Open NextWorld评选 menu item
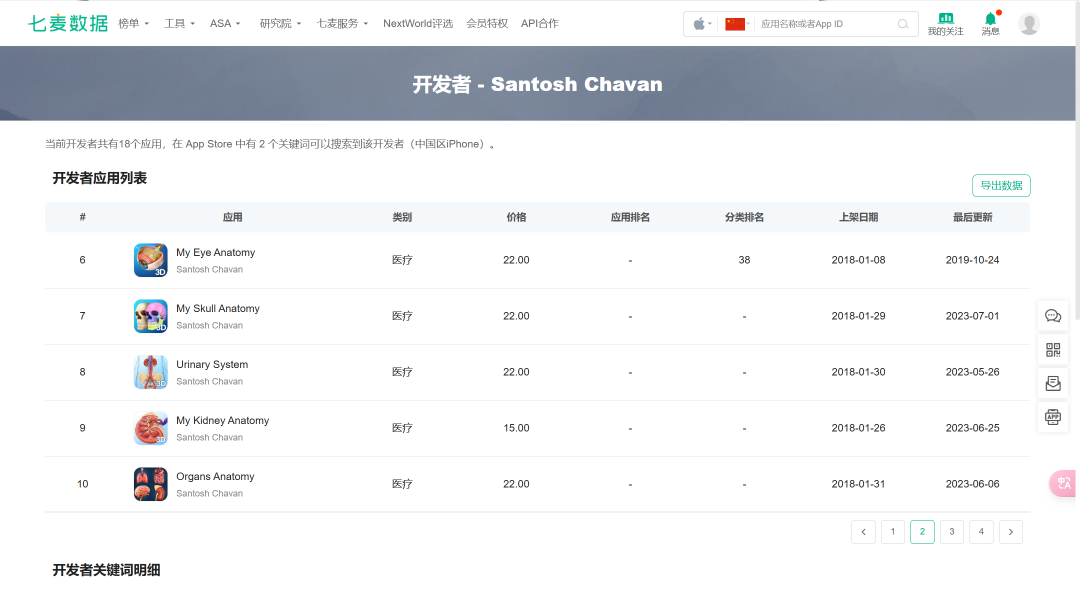1080x594 pixels. click(x=418, y=23)
